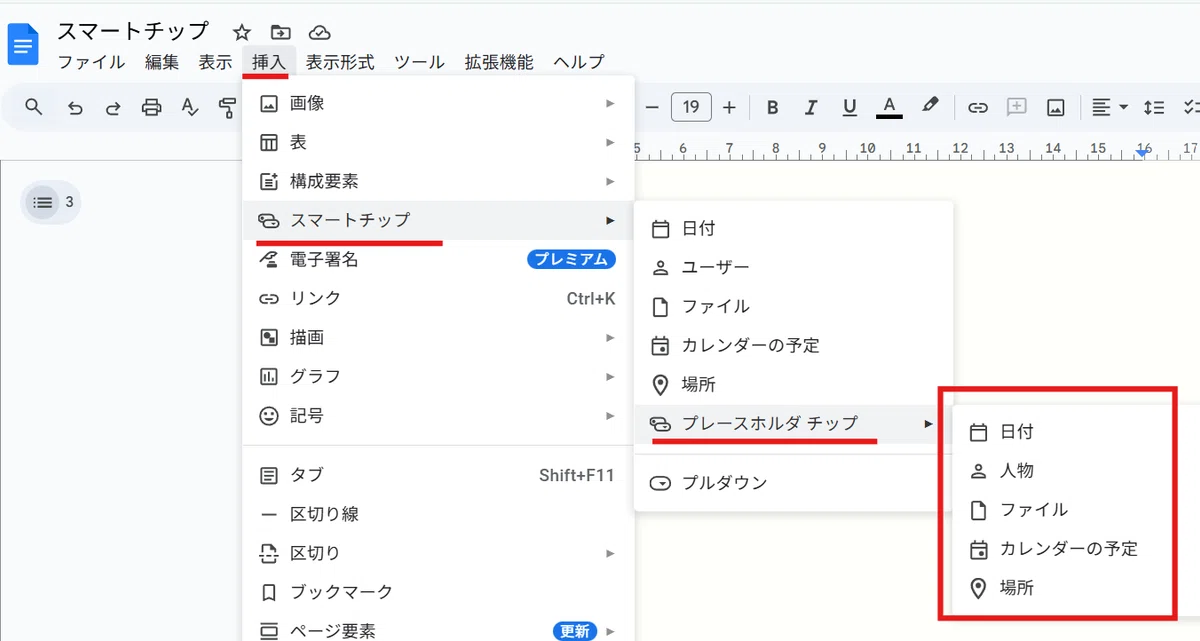Screen dimensions: 1200x641
Task: Run spelling and grammar check
Action: (x=190, y=107)
